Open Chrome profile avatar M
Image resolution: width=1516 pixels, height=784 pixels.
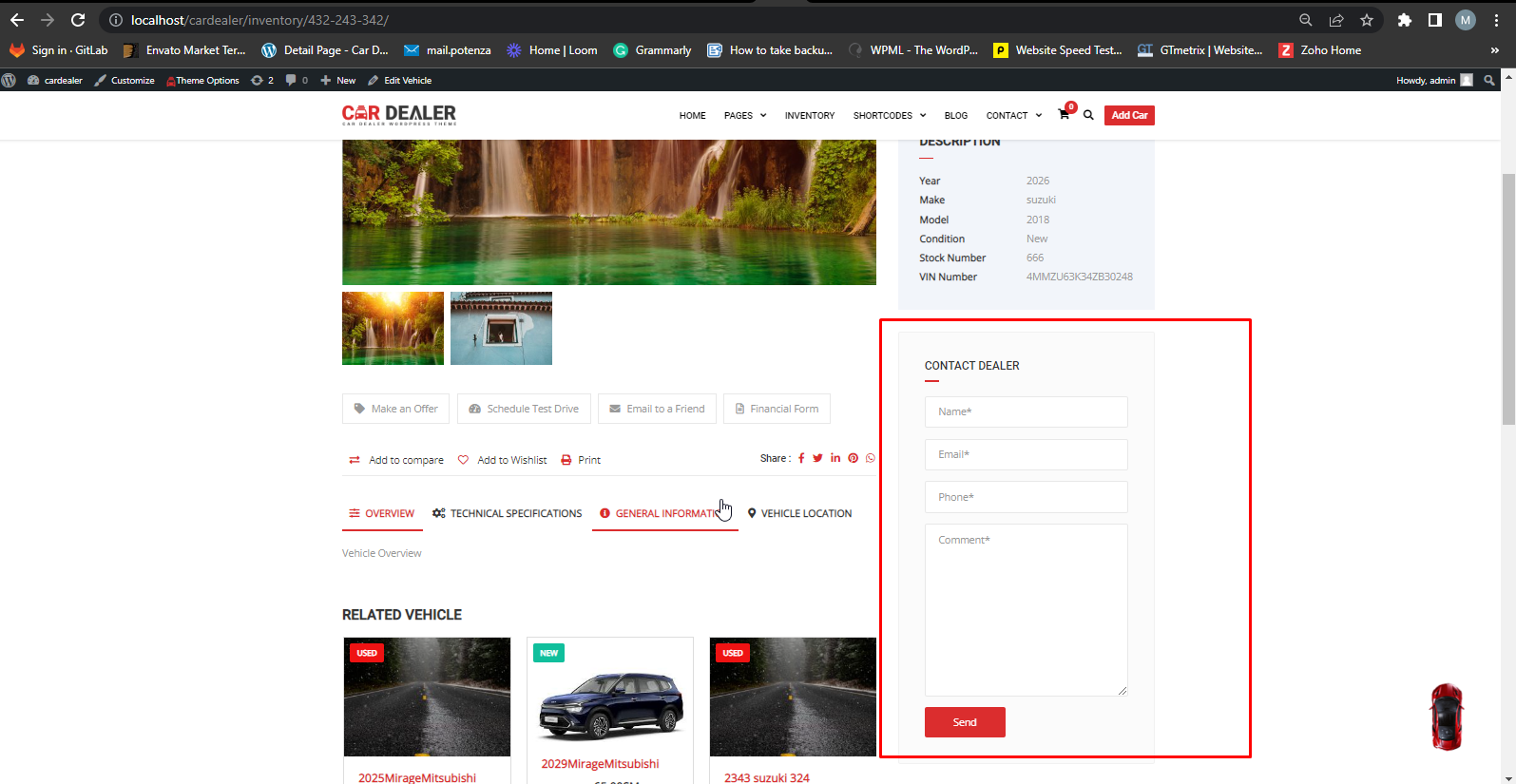[1466, 20]
